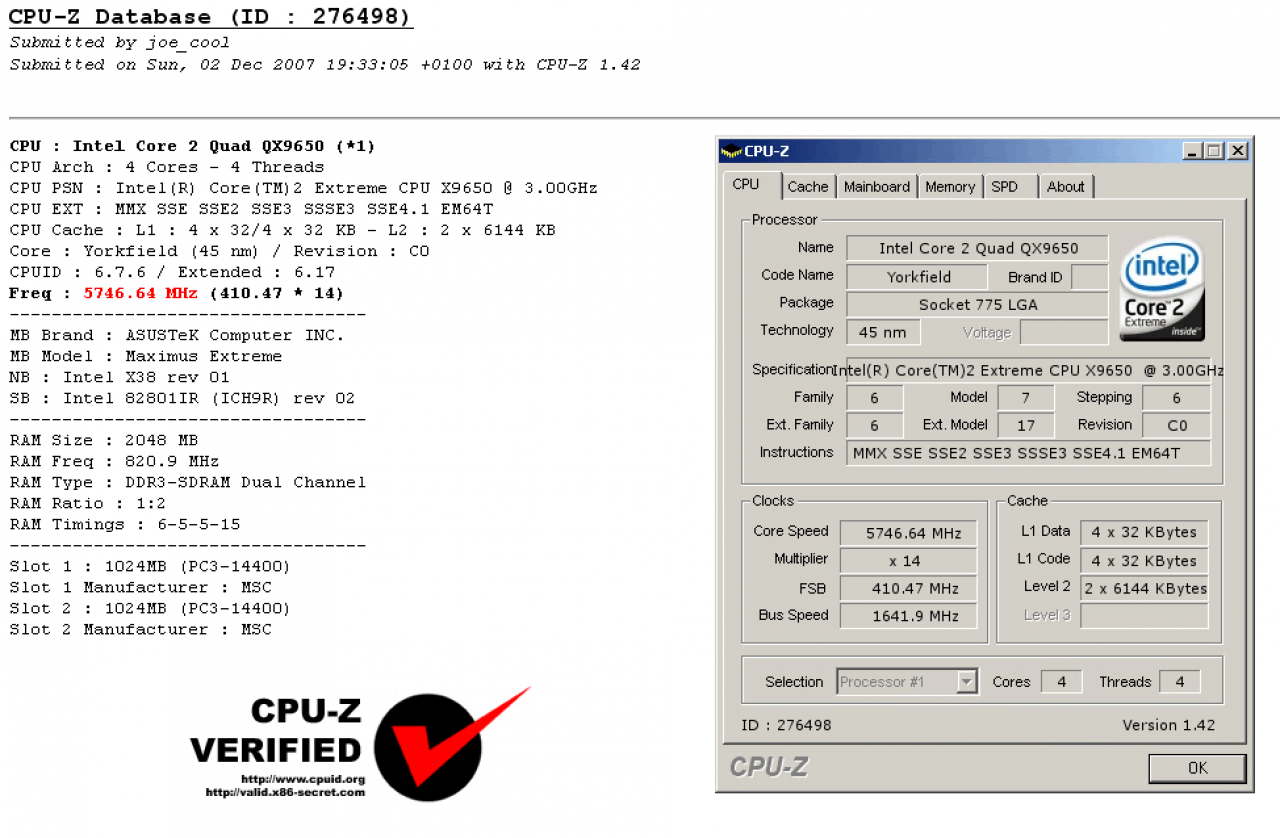Click the CPU-Z title bar app icon
The image size is (1280, 838).
click(731, 151)
